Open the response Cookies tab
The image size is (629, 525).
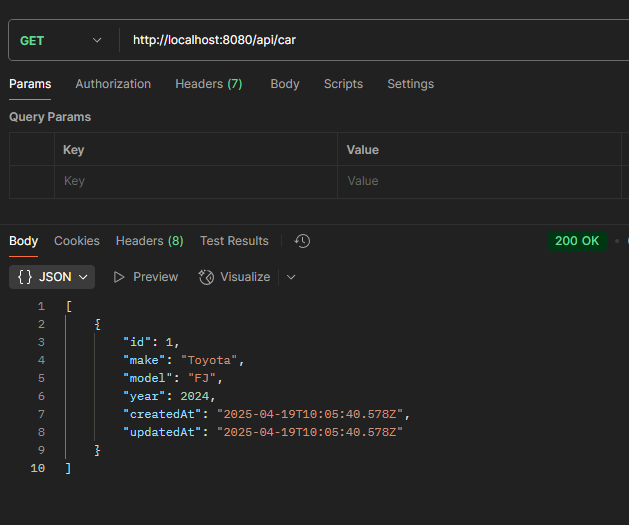[77, 241]
